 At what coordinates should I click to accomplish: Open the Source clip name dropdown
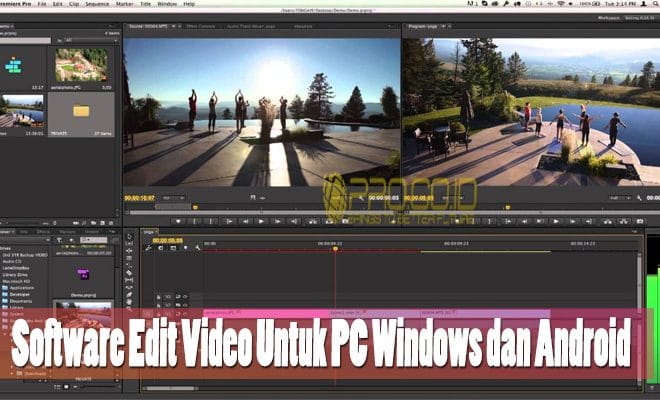tap(173, 26)
